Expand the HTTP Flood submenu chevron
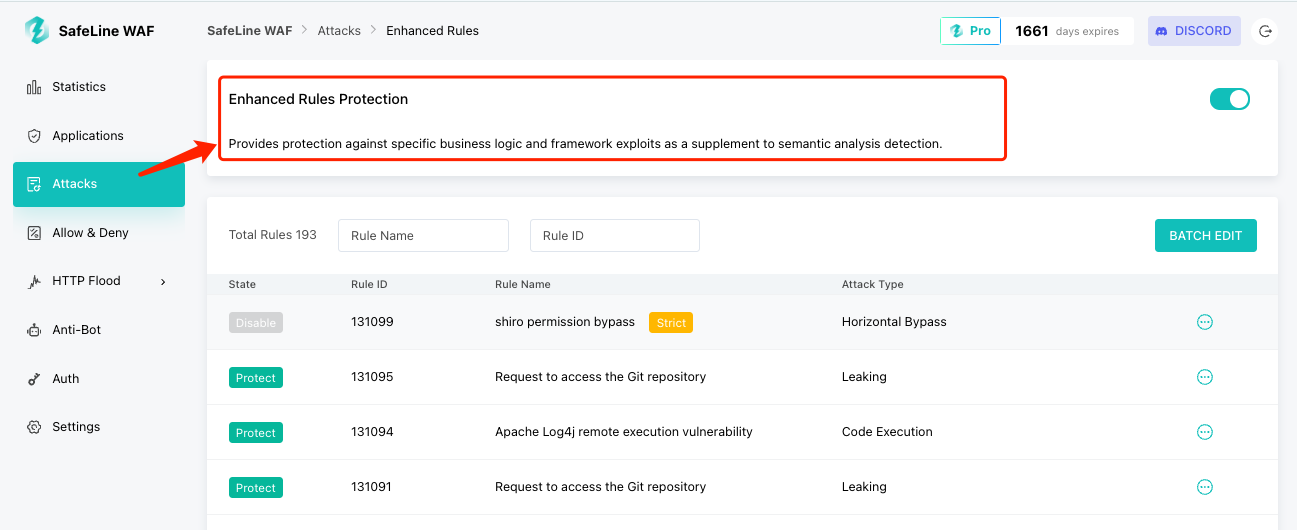Viewport: 1297px width, 530px height. coord(163,282)
